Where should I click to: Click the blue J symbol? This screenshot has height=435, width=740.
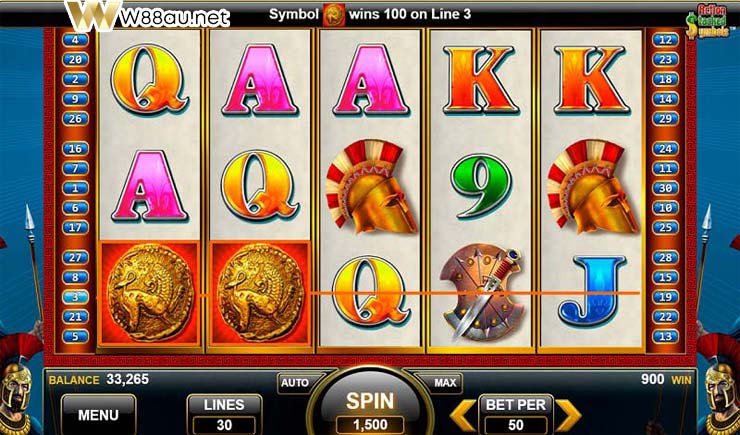593,291
